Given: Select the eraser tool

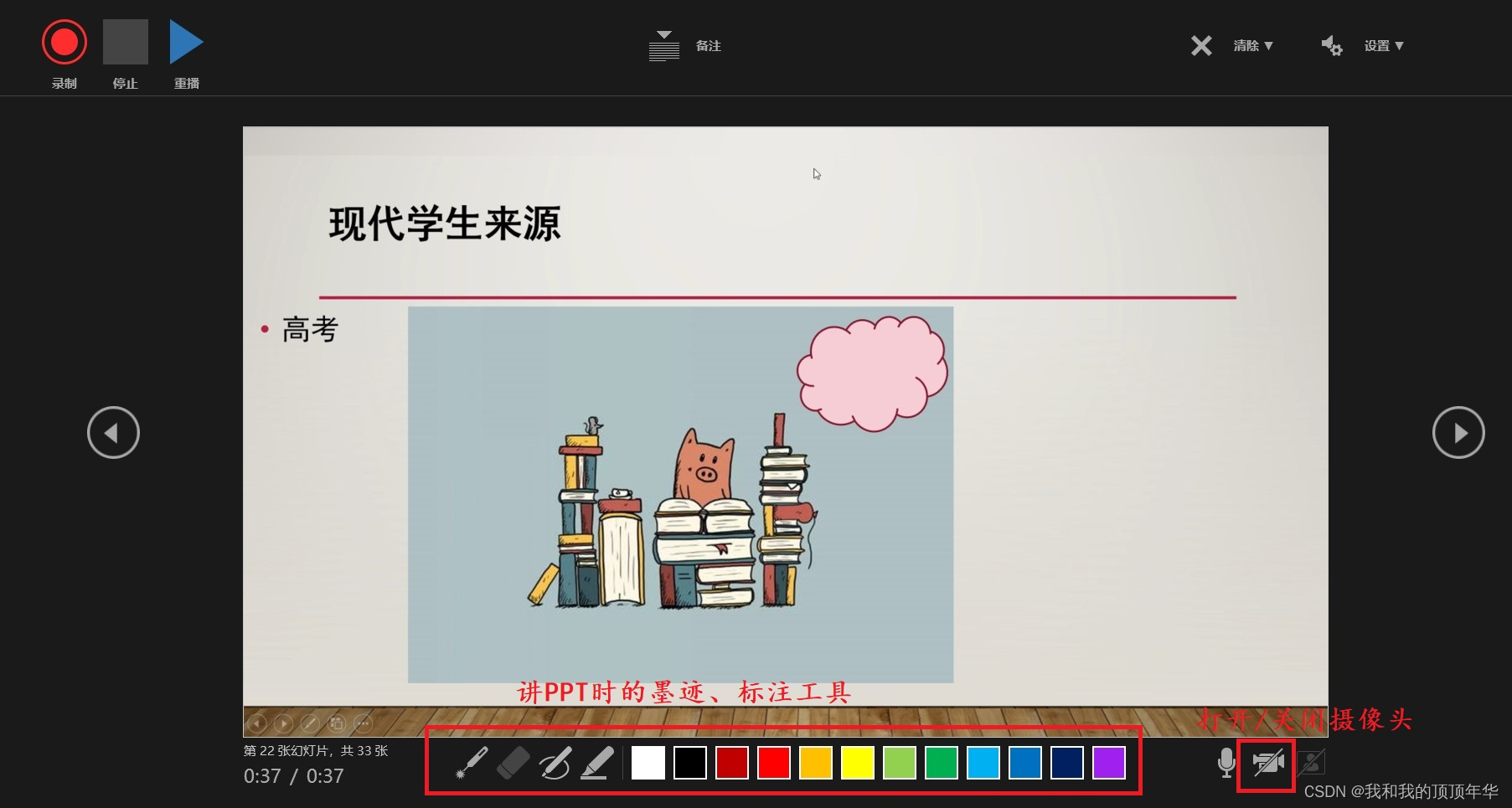Looking at the screenshot, I should 513,763.
